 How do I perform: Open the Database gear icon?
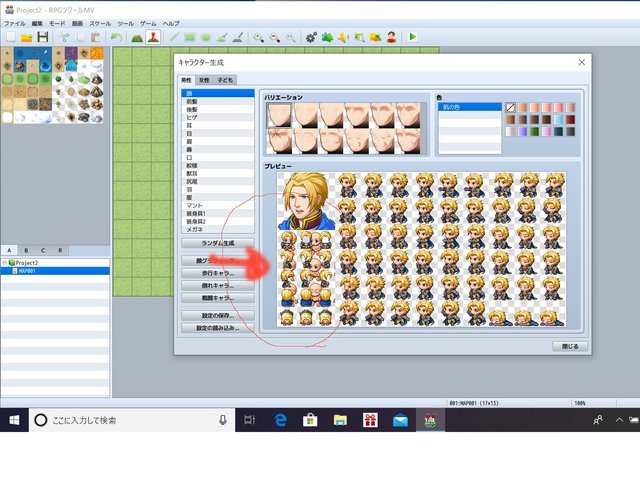[x=311, y=38]
